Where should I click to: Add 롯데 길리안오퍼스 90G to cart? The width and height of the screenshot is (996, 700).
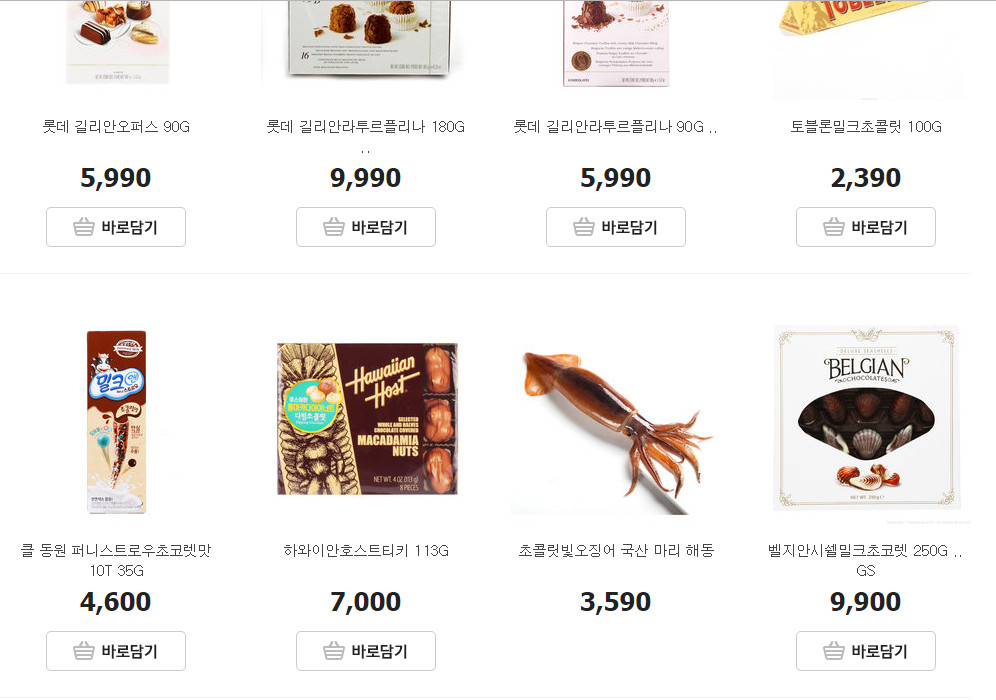[116, 227]
